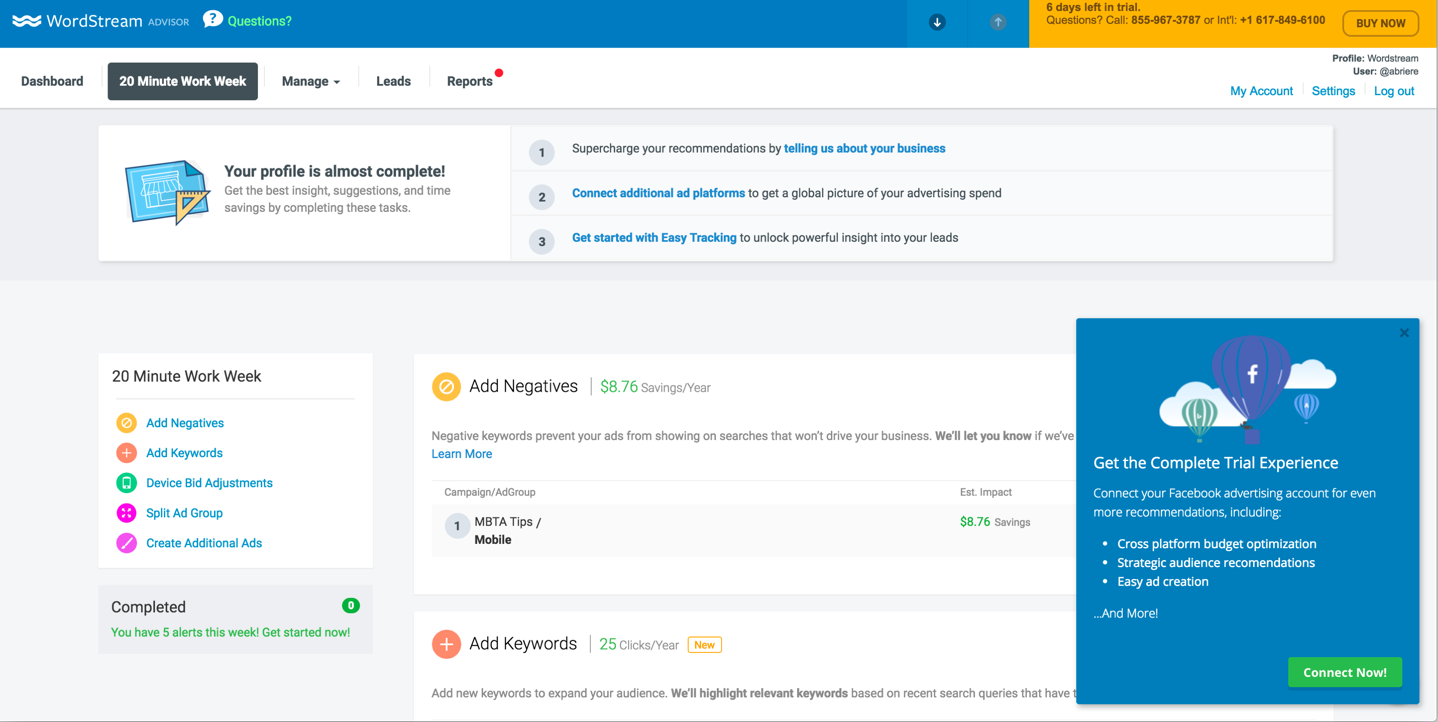The height and width of the screenshot is (722, 1438).
Task: Click the 6 days left in trial notice
Action: click(1093, 7)
